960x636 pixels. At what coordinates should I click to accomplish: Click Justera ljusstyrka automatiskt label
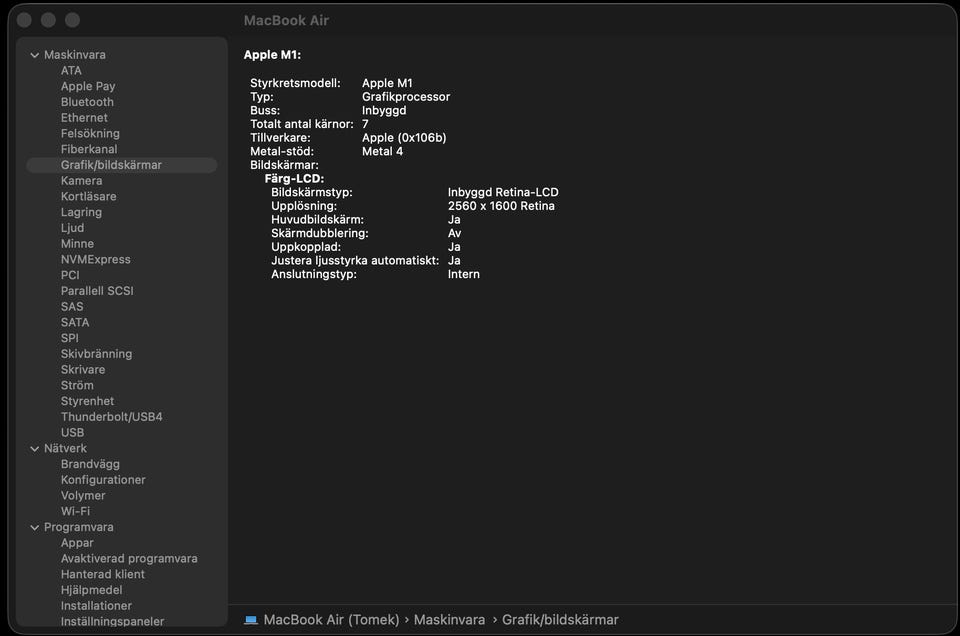[355, 261]
